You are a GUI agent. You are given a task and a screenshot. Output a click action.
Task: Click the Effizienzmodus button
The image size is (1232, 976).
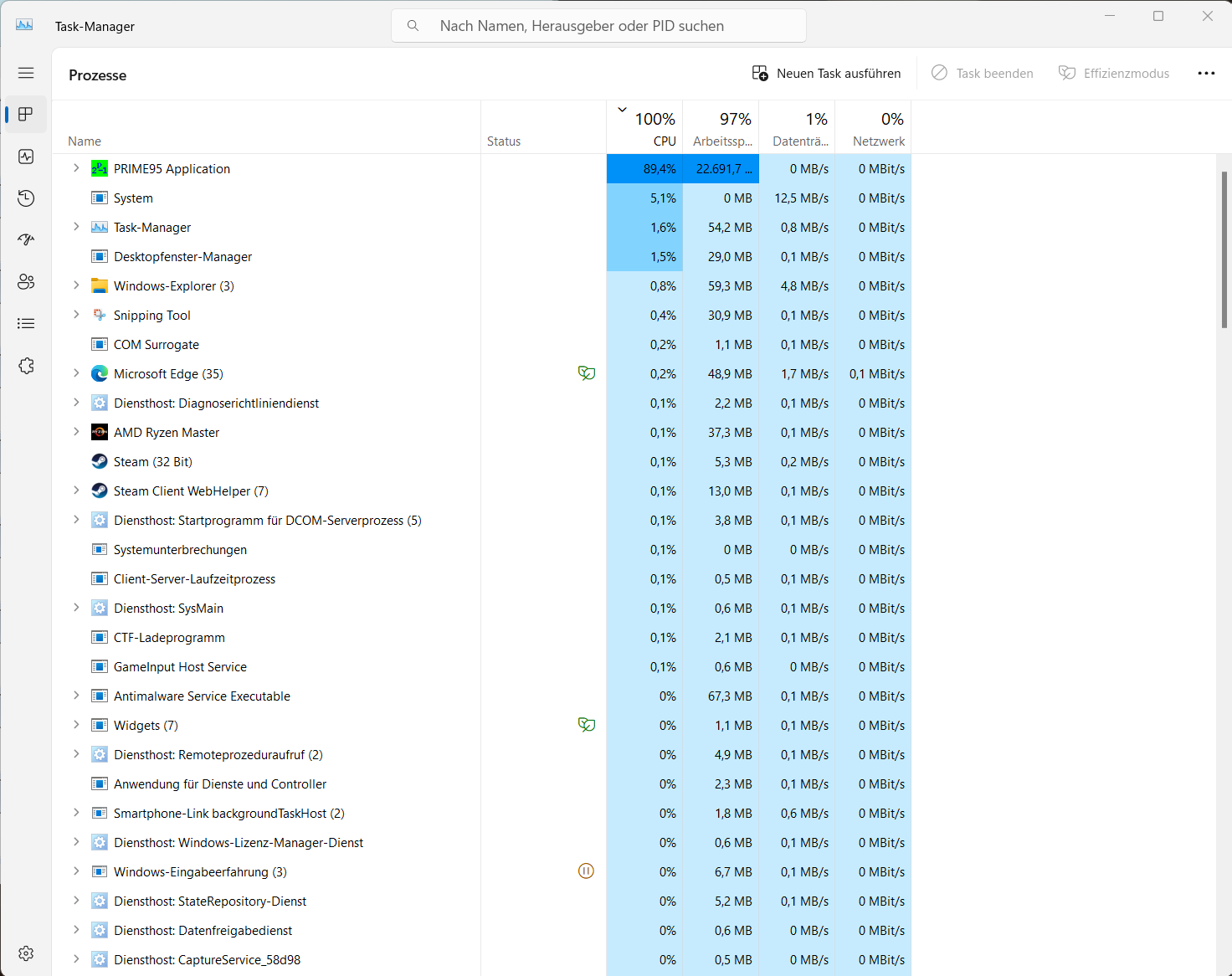point(1114,74)
